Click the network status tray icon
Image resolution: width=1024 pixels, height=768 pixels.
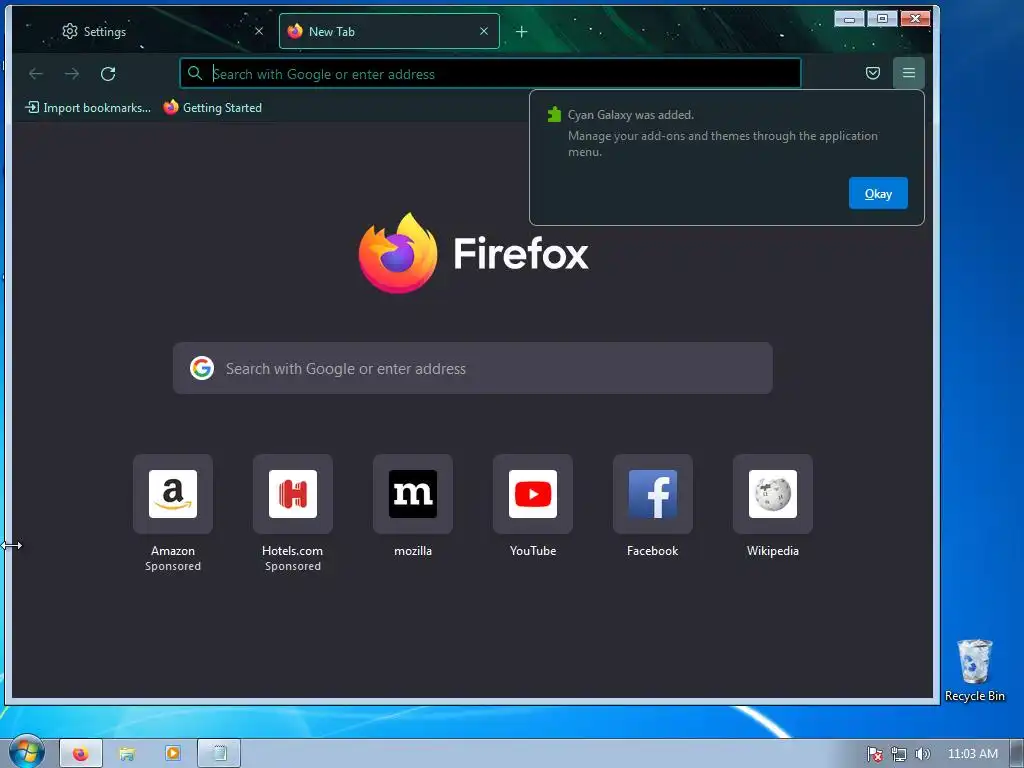coord(899,754)
